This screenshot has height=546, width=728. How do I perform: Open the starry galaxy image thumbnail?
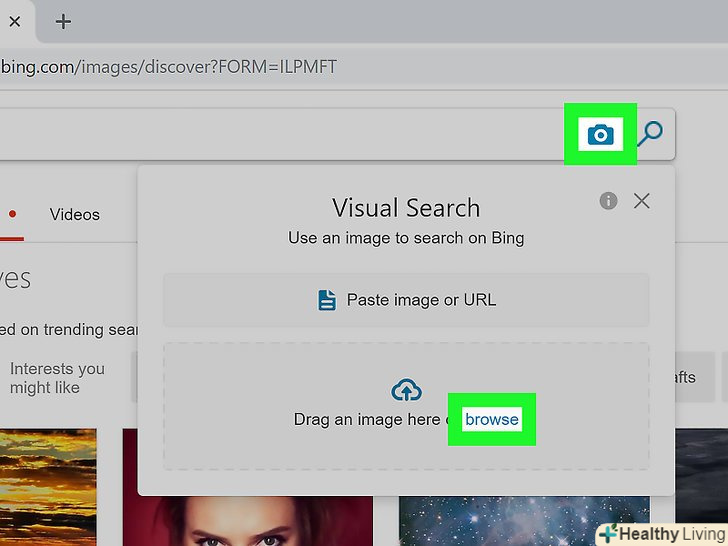coord(524,521)
